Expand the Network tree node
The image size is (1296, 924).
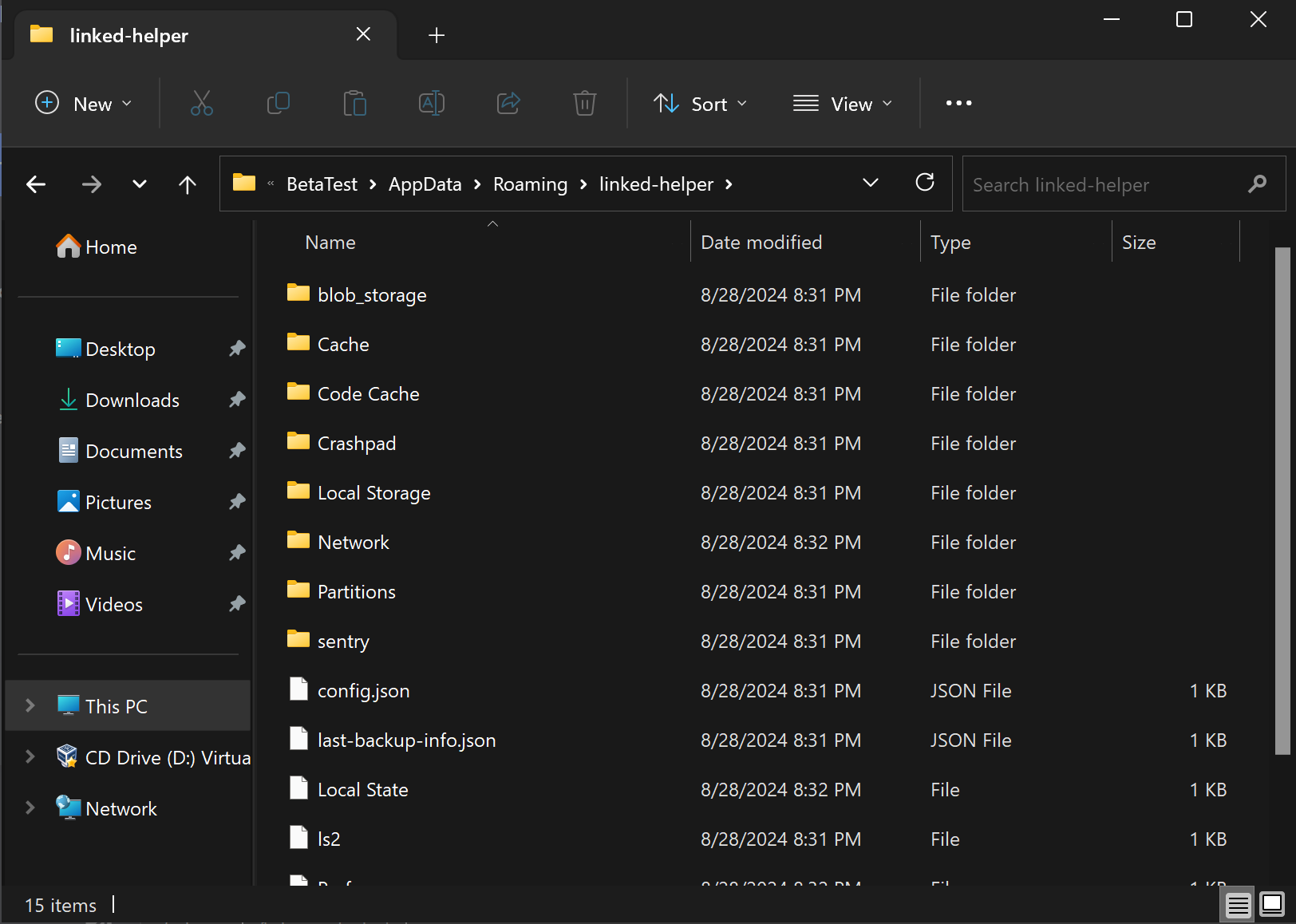click(30, 808)
